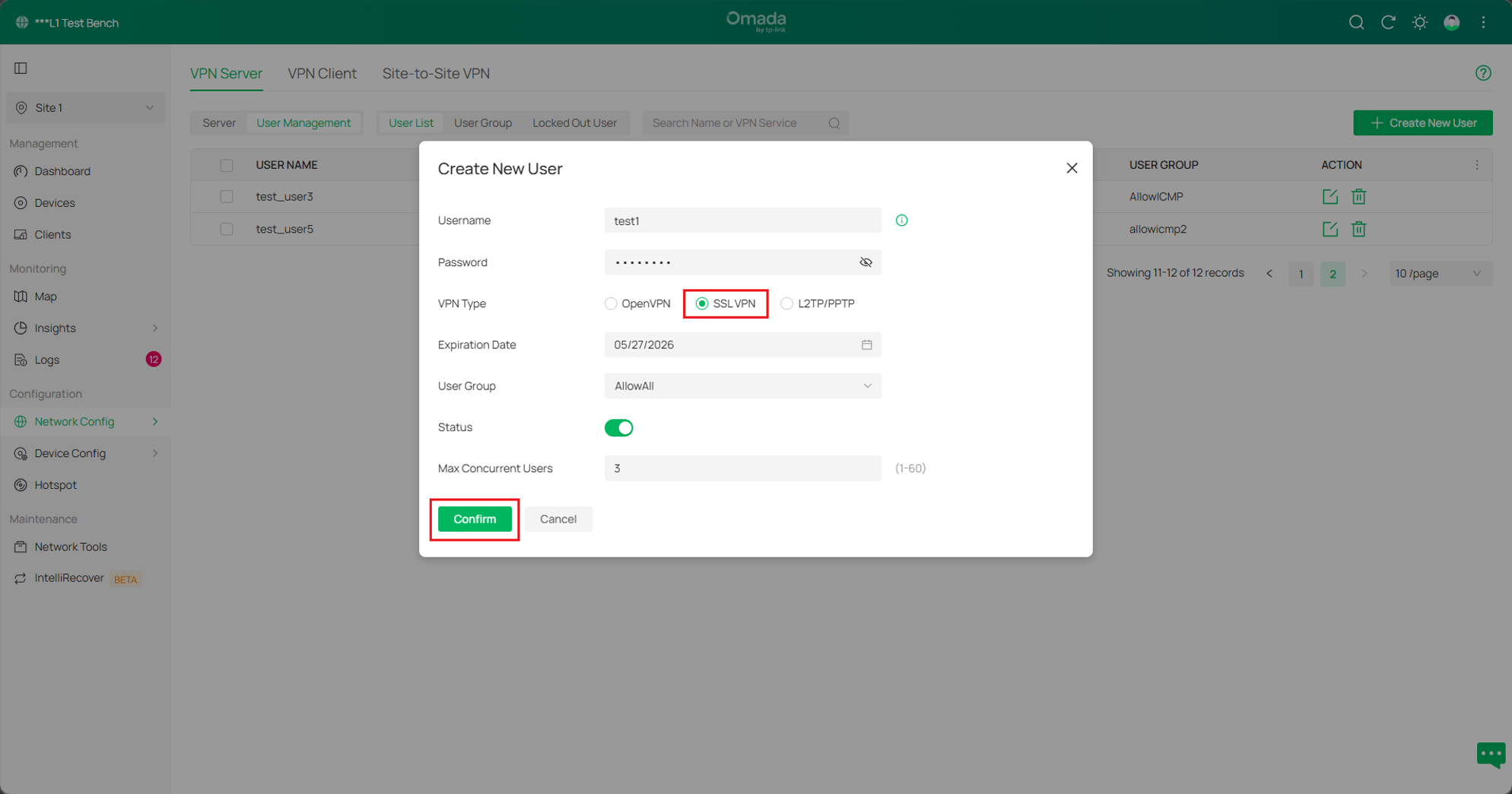The width and height of the screenshot is (1512, 794).
Task: Click the Search Name or VPN Service box
Action: pos(745,123)
